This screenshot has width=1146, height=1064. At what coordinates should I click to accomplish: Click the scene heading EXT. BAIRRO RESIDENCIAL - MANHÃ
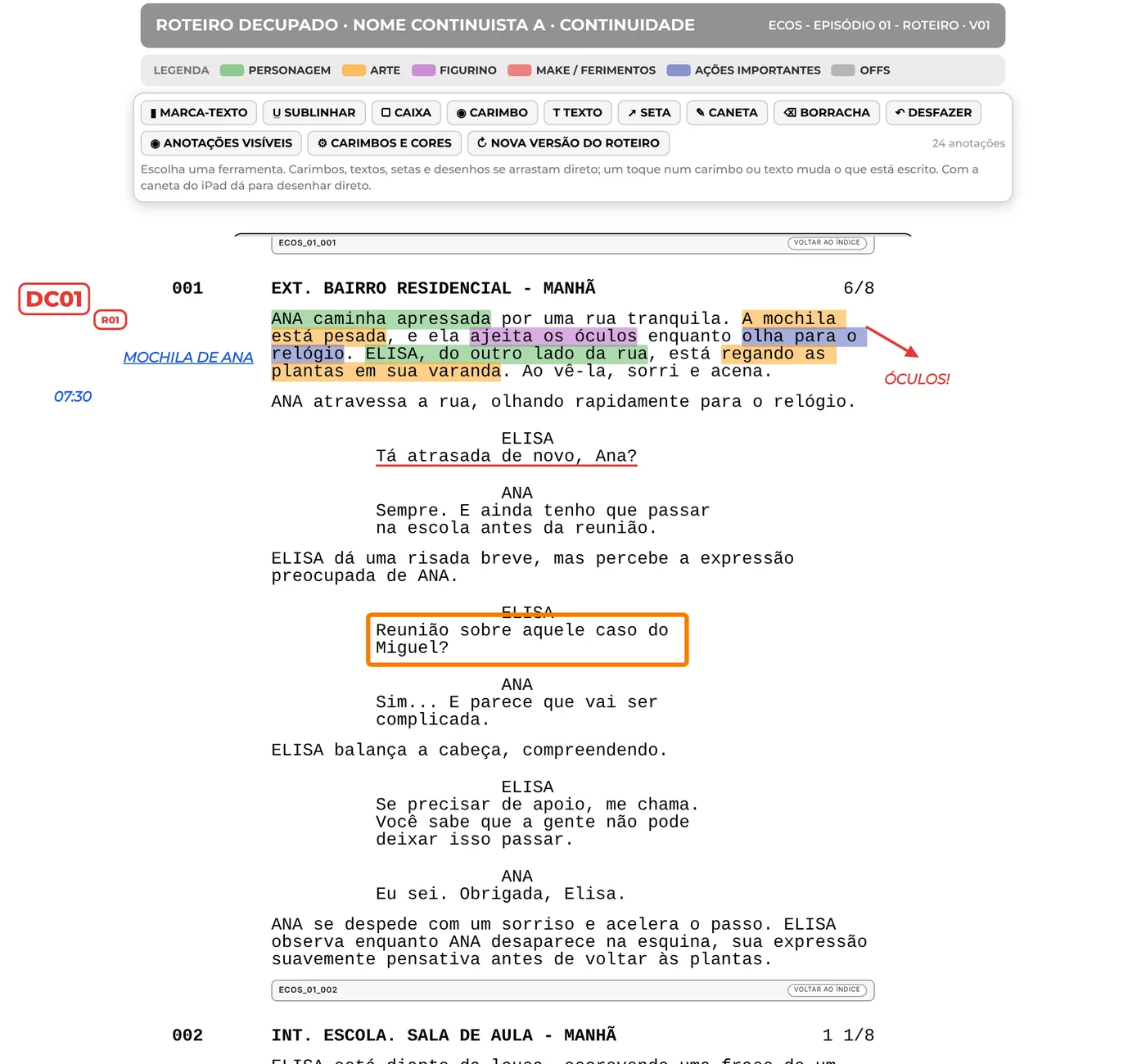click(x=434, y=288)
